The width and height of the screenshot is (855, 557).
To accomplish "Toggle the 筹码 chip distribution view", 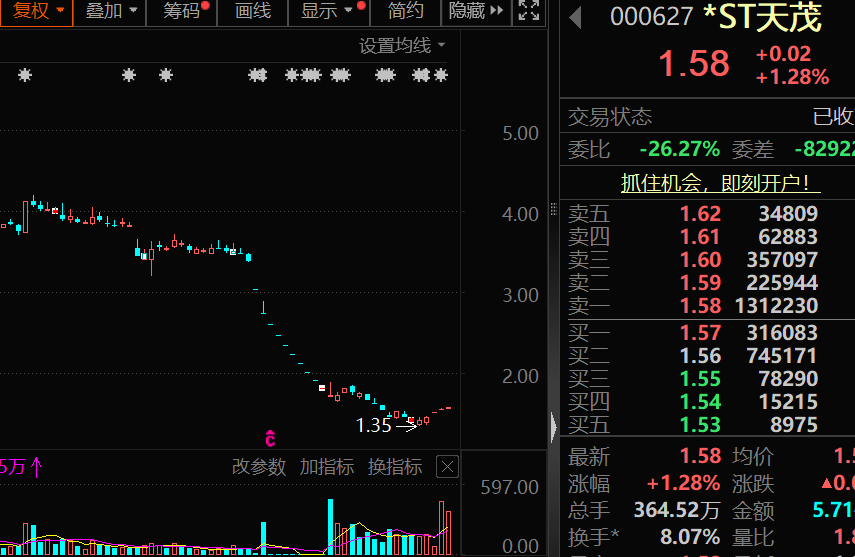I will pyautogui.click(x=182, y=12).
